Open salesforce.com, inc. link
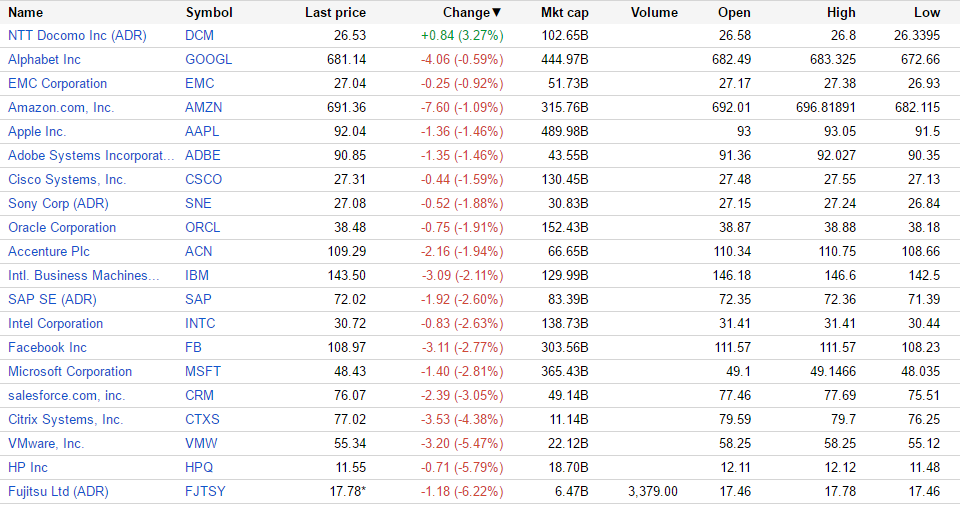The image size is (960, 506). click(66, 395)
